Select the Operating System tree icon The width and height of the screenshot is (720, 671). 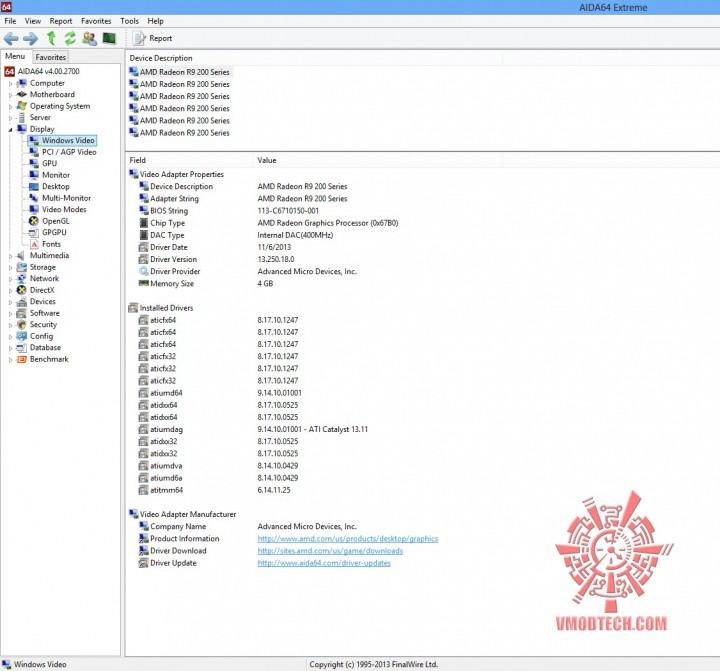[x=22, y=106]
